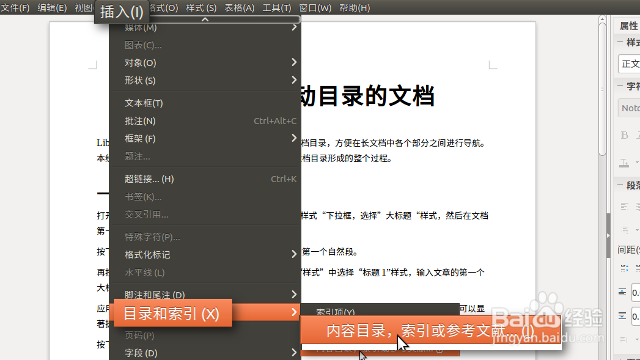Click 图表(C)... menu entry
The width and height of the screenshot is (640, 360).
coord(205,45)
